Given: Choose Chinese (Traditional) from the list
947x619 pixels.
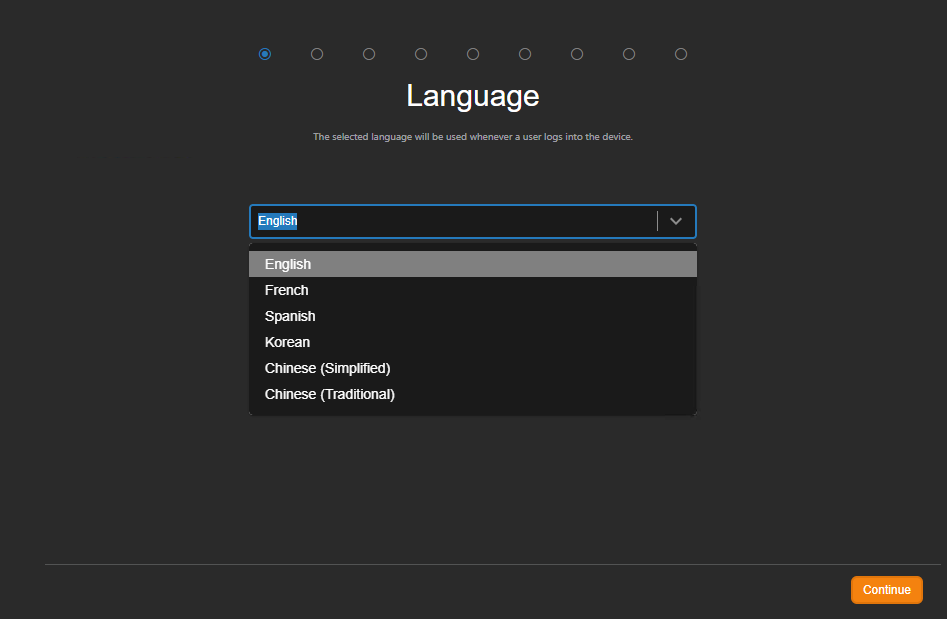Looking at the screenshot, I should pos(473,394).
